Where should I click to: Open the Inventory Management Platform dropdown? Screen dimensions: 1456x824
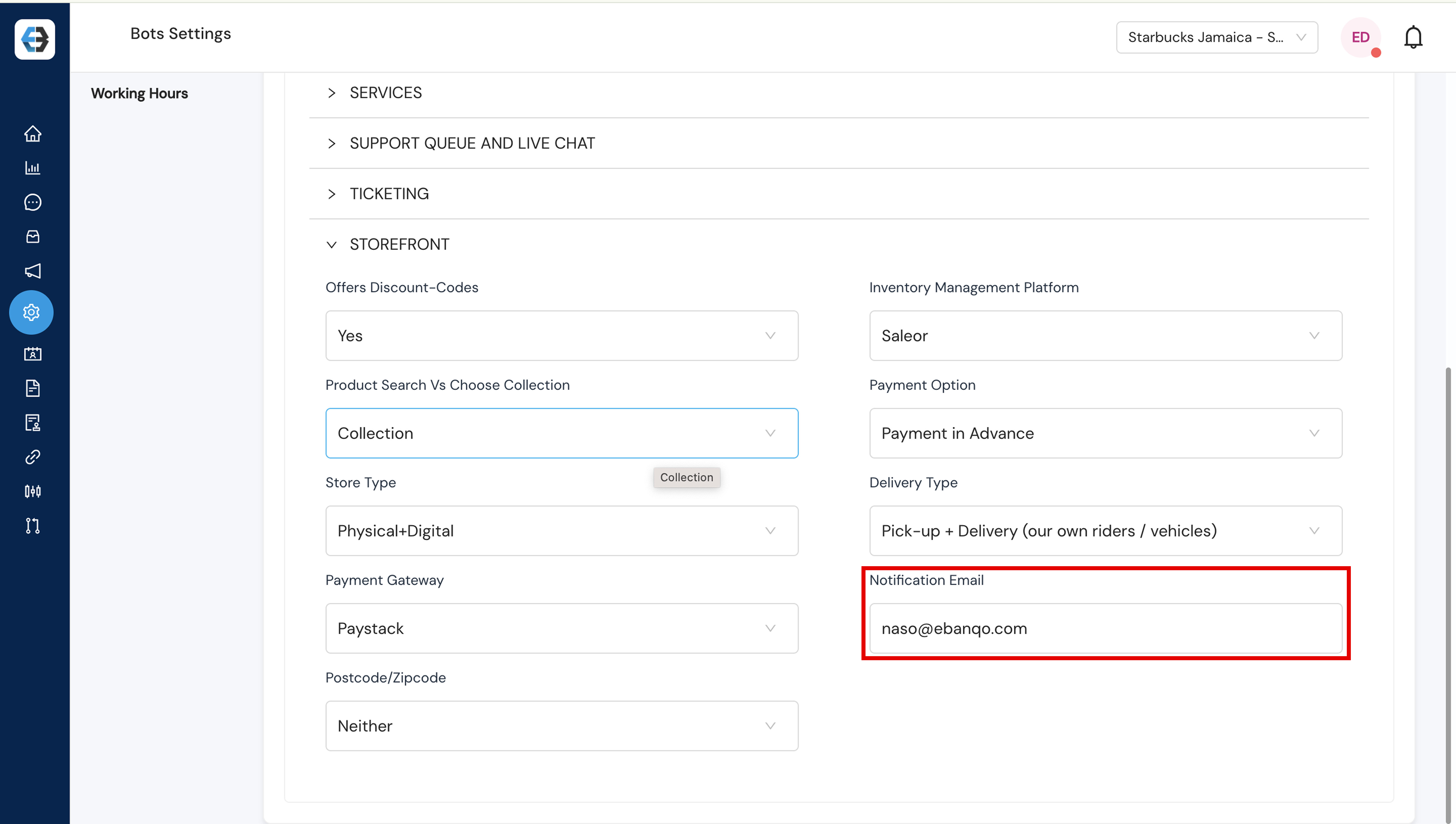click(1105, 336)
